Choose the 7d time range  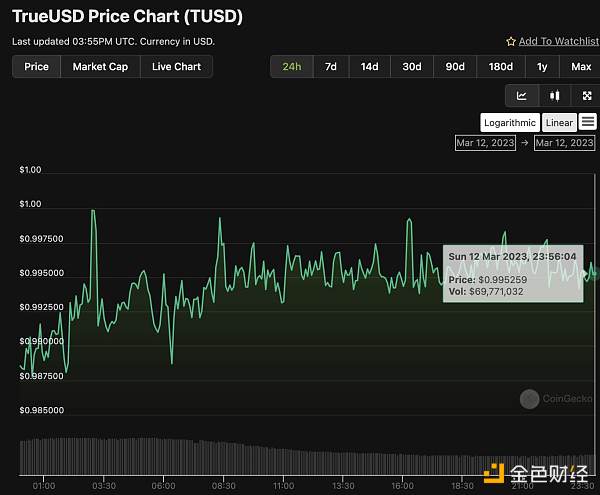[x=331, y=67]
